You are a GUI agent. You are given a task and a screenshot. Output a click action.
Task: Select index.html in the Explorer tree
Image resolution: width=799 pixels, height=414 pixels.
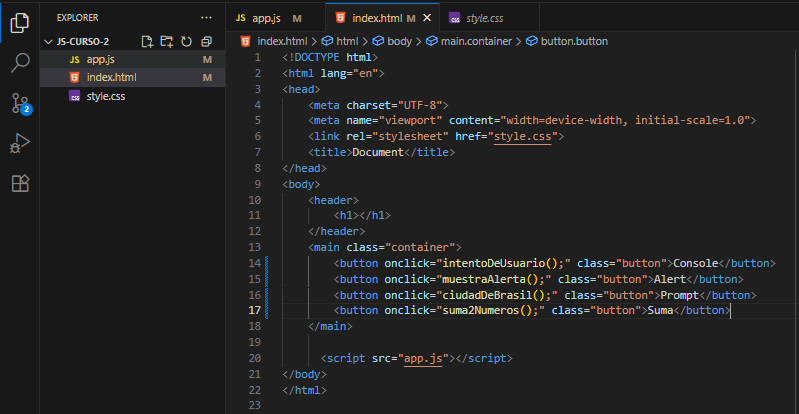132,77
